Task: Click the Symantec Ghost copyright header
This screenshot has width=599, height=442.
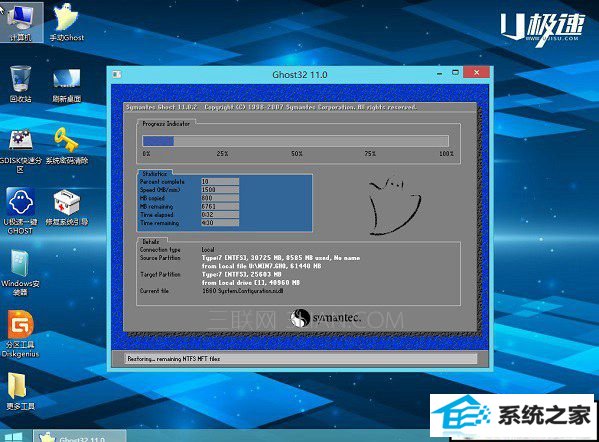Action: click(271, 107)
